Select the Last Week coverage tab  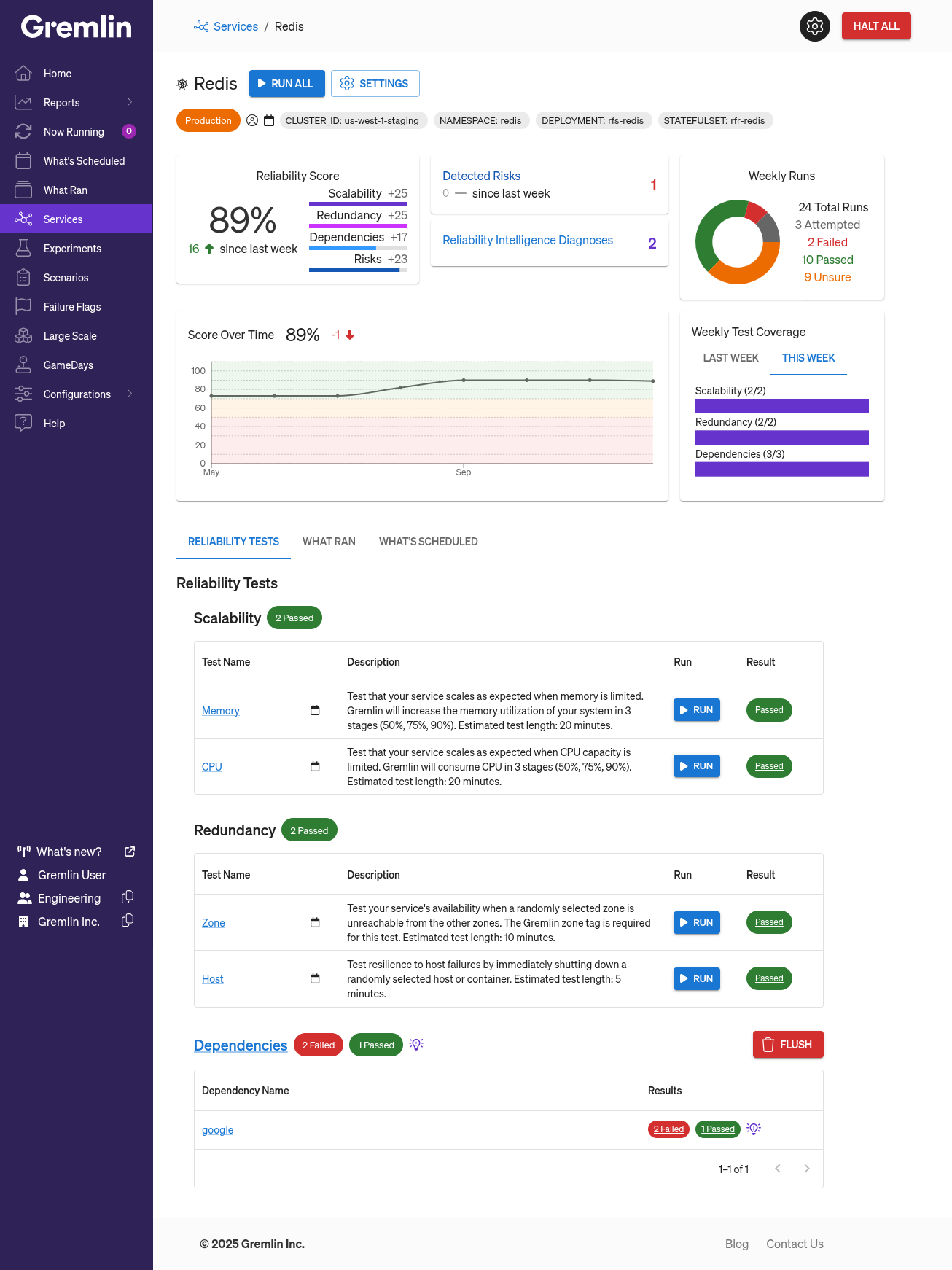[731, 358]
